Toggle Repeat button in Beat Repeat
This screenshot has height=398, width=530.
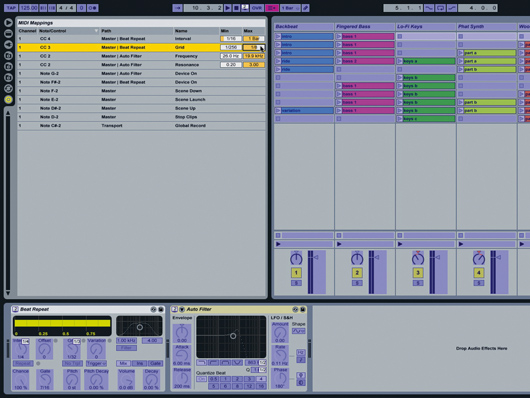[x=23, y=364]
